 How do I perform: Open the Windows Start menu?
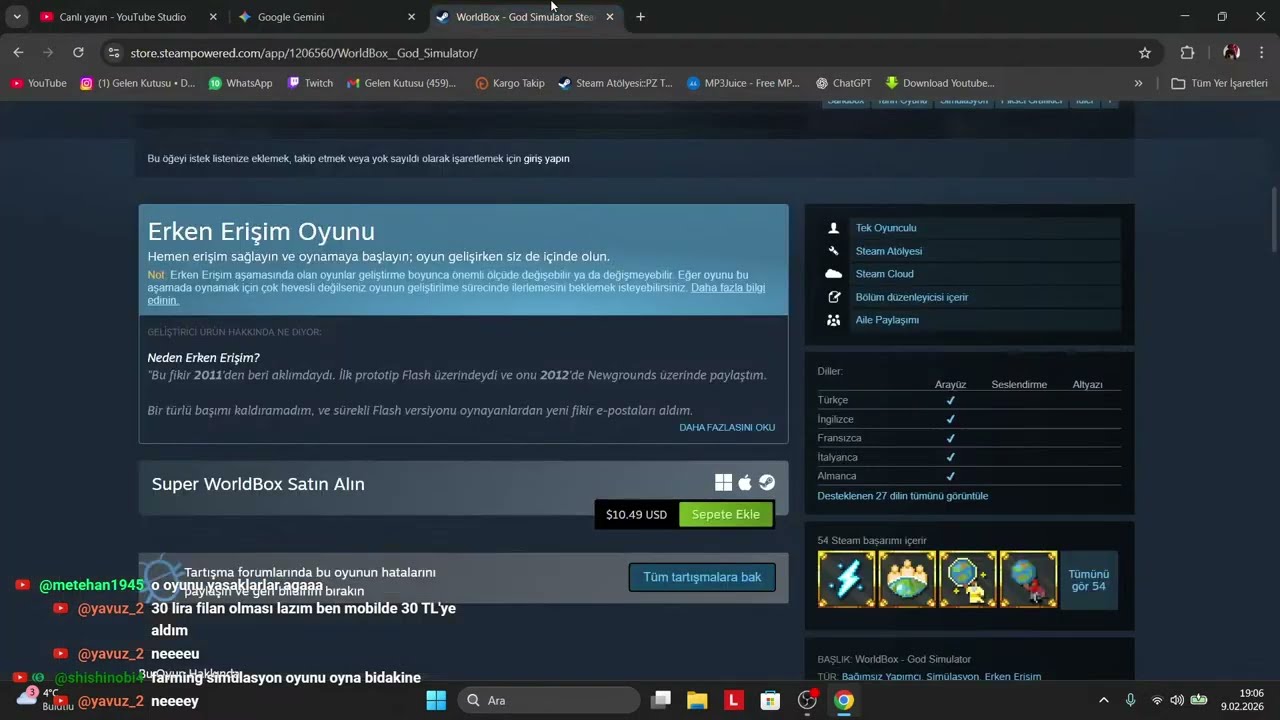tap(436, 700)
